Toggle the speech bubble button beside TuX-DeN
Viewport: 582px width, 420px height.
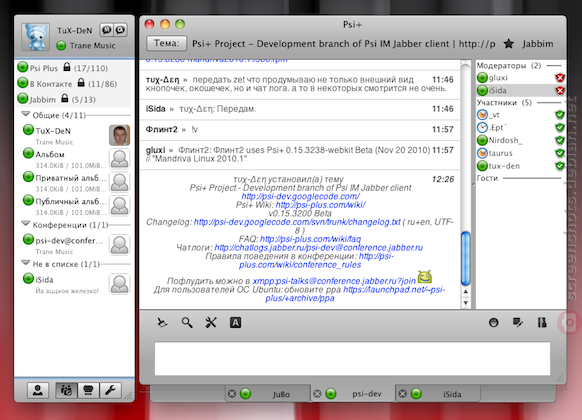107,30
